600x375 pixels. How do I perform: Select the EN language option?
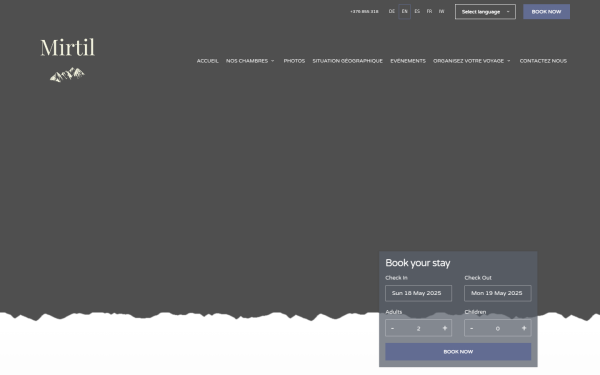(404, 11)
